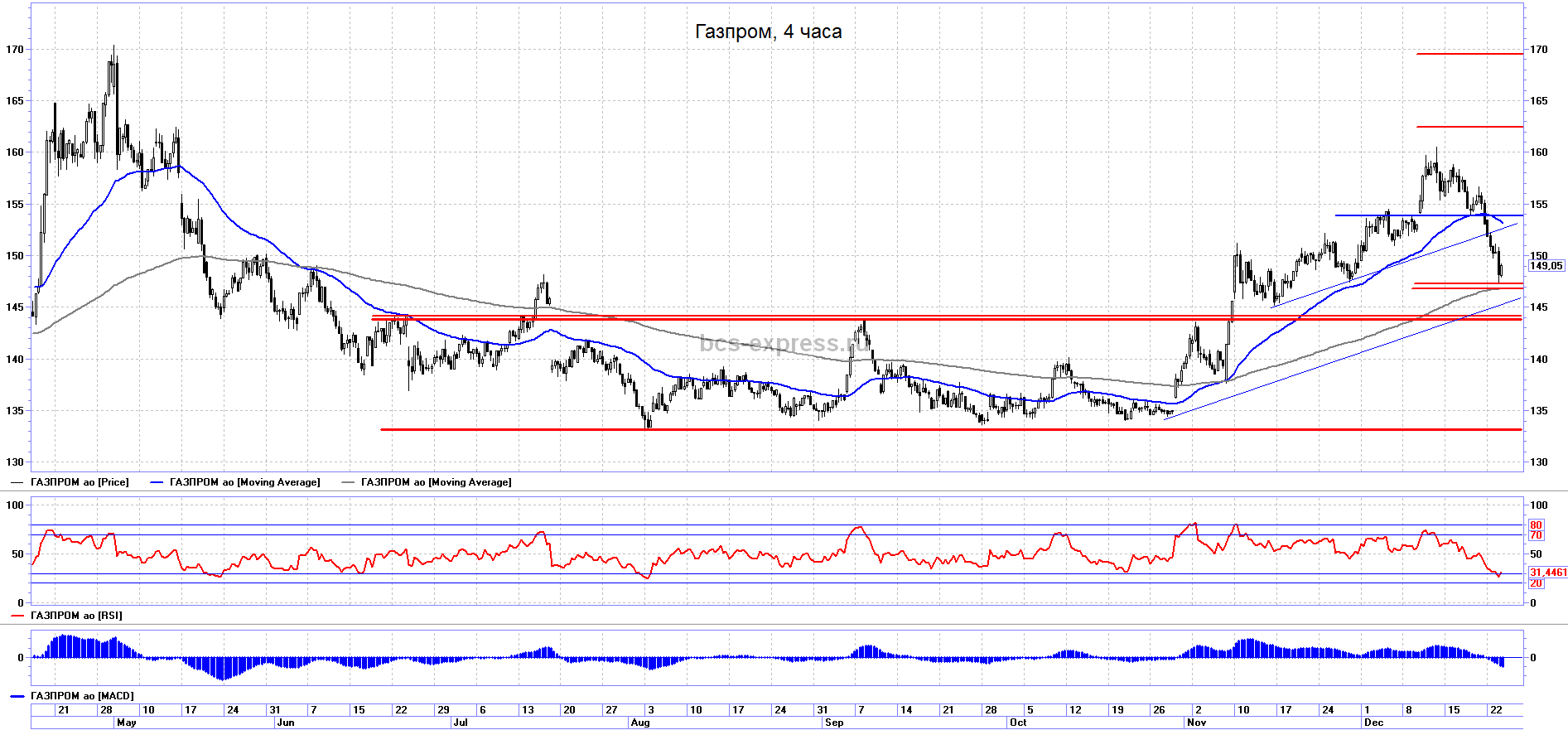Click the current price tag "149,05"
1568x730 pixels.
1546,266
